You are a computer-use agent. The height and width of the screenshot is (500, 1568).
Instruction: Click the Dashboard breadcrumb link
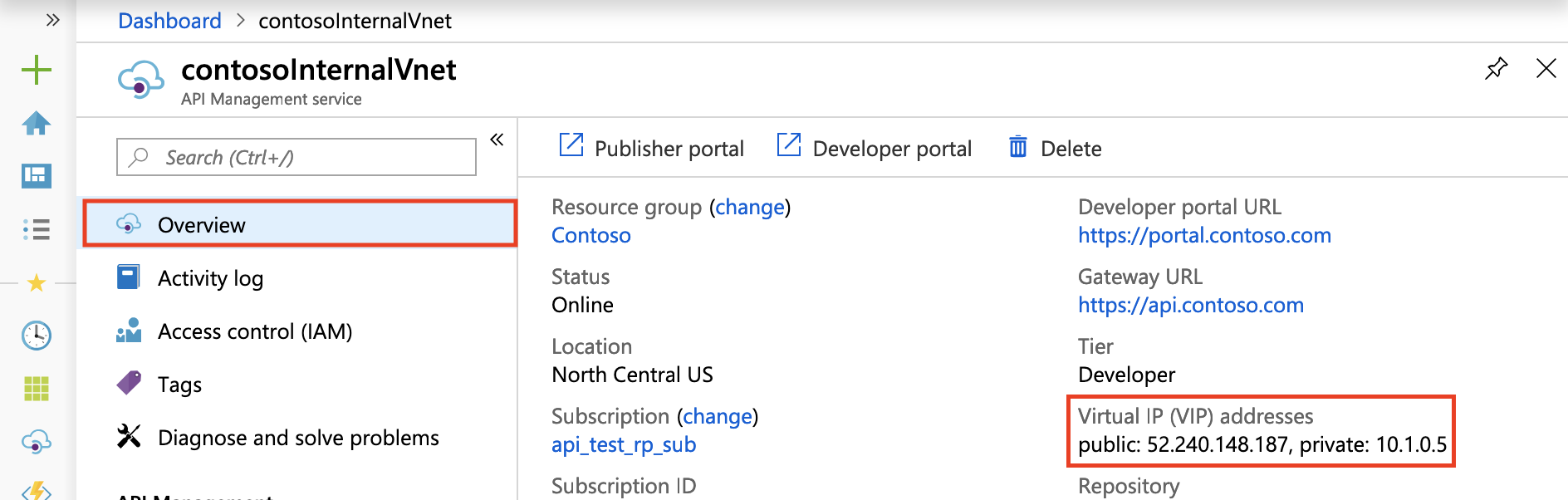tap(169, 21)
